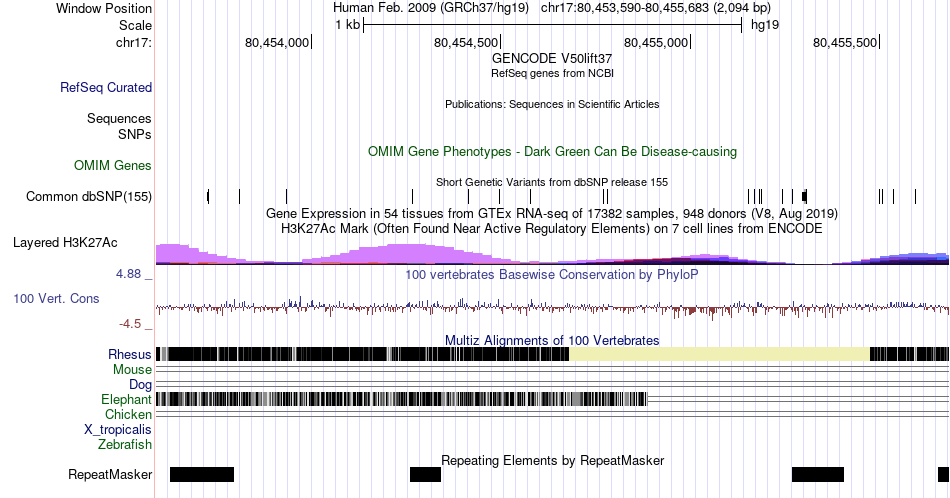Click the purple H3K27Ac signal peak
This screenshot has width=950, height=498.
pyautogui.click(x=406, y=253)
